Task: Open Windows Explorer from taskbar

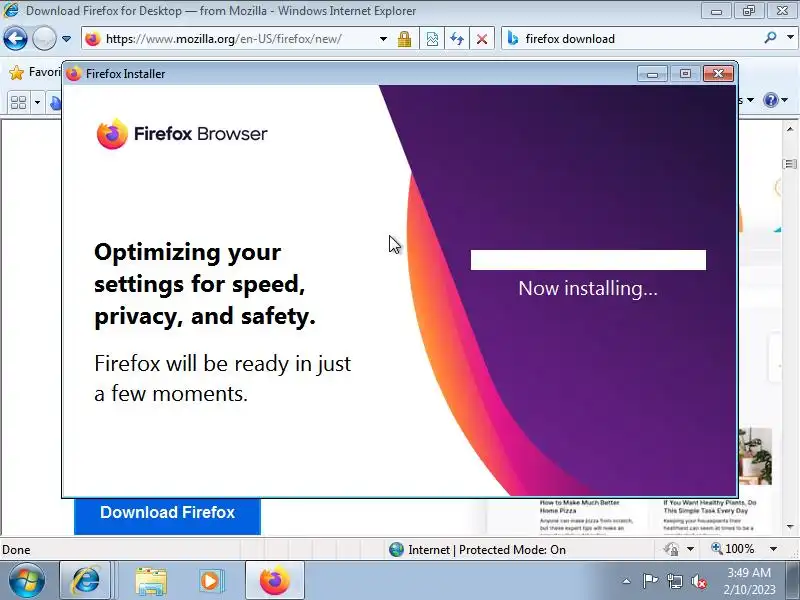Action: pyautogui.click(x=151, y=581)
